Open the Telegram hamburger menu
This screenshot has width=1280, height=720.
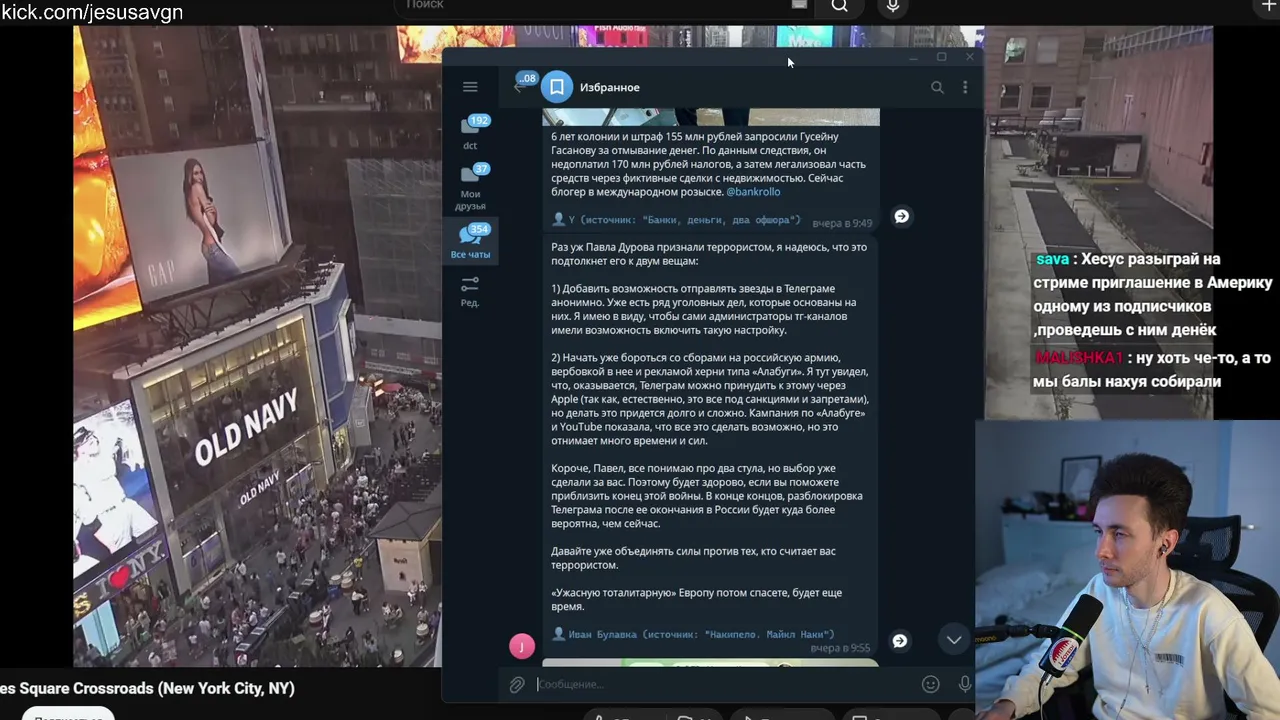click(470, 87)
